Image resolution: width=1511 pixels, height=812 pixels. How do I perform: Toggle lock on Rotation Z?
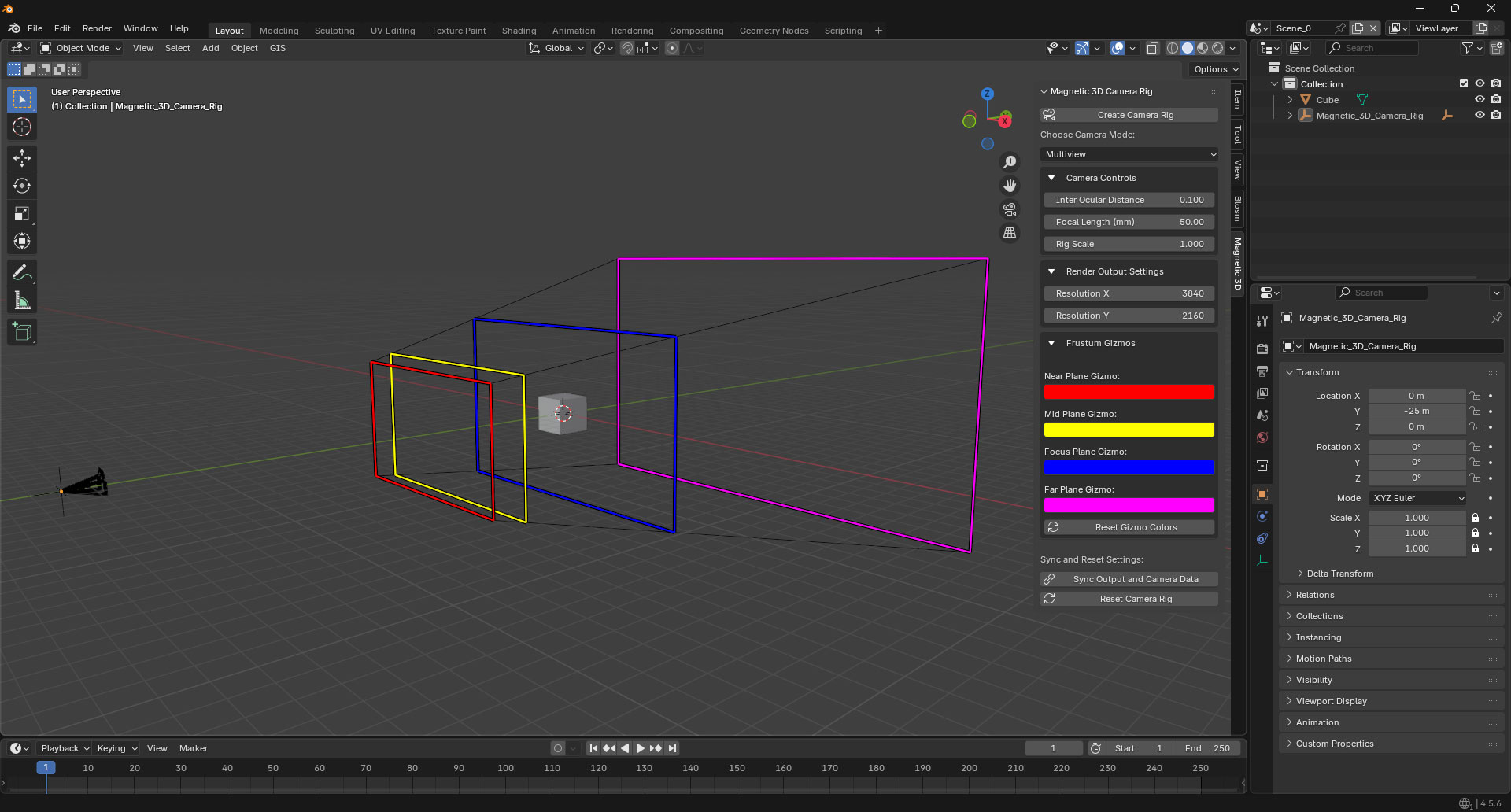point(1476,478)
